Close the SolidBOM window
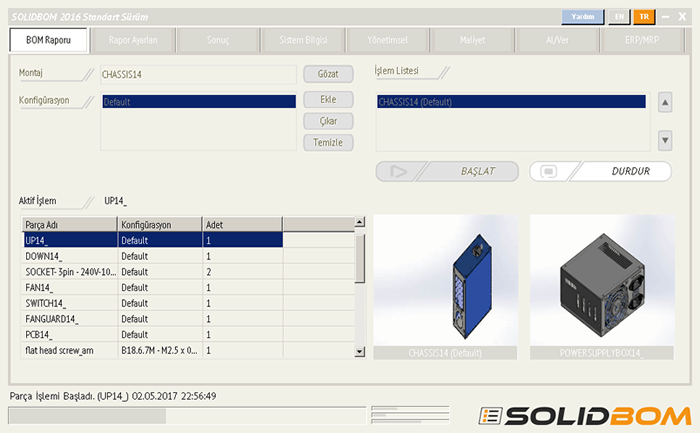The image size is (700, 433). click(x=682, y=17)
